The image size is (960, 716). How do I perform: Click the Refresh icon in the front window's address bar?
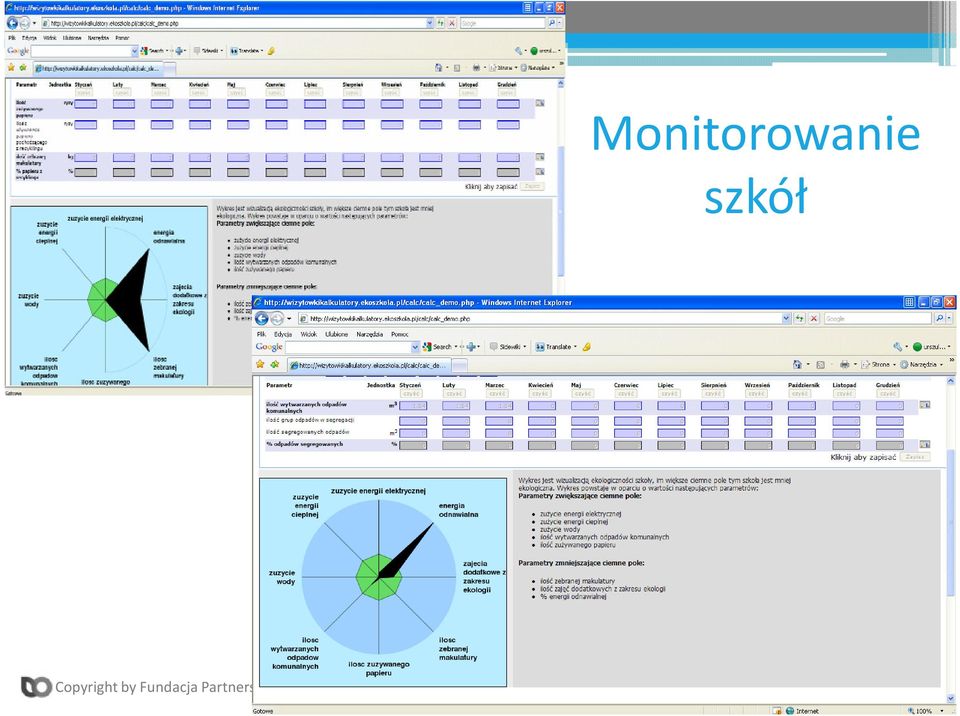800,318
